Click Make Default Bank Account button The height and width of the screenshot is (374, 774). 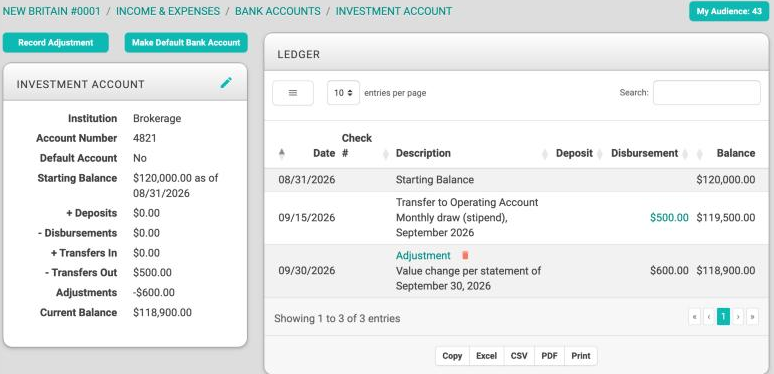186,42
